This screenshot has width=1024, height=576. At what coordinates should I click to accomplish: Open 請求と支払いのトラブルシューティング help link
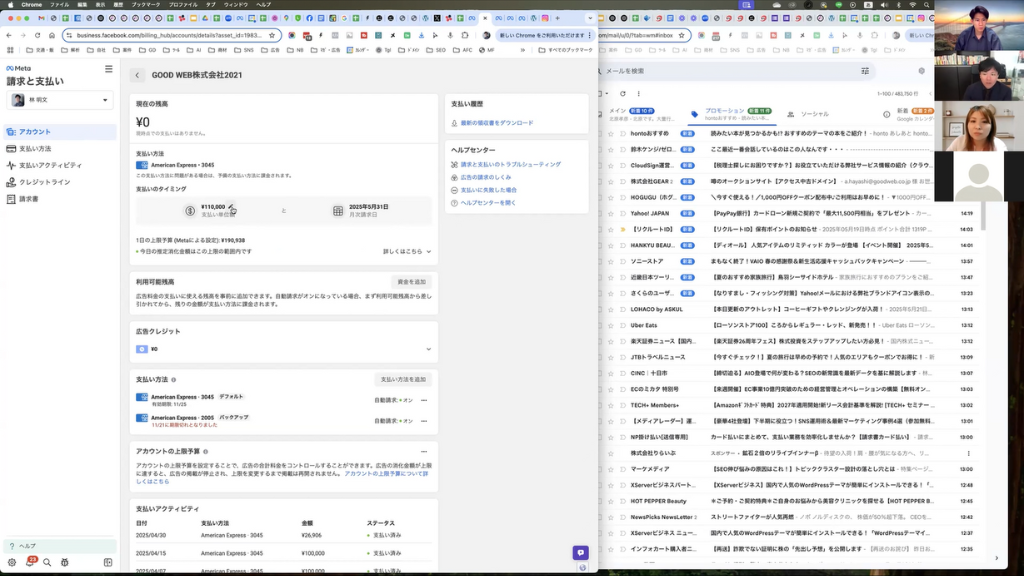click(x=511, y=165)
